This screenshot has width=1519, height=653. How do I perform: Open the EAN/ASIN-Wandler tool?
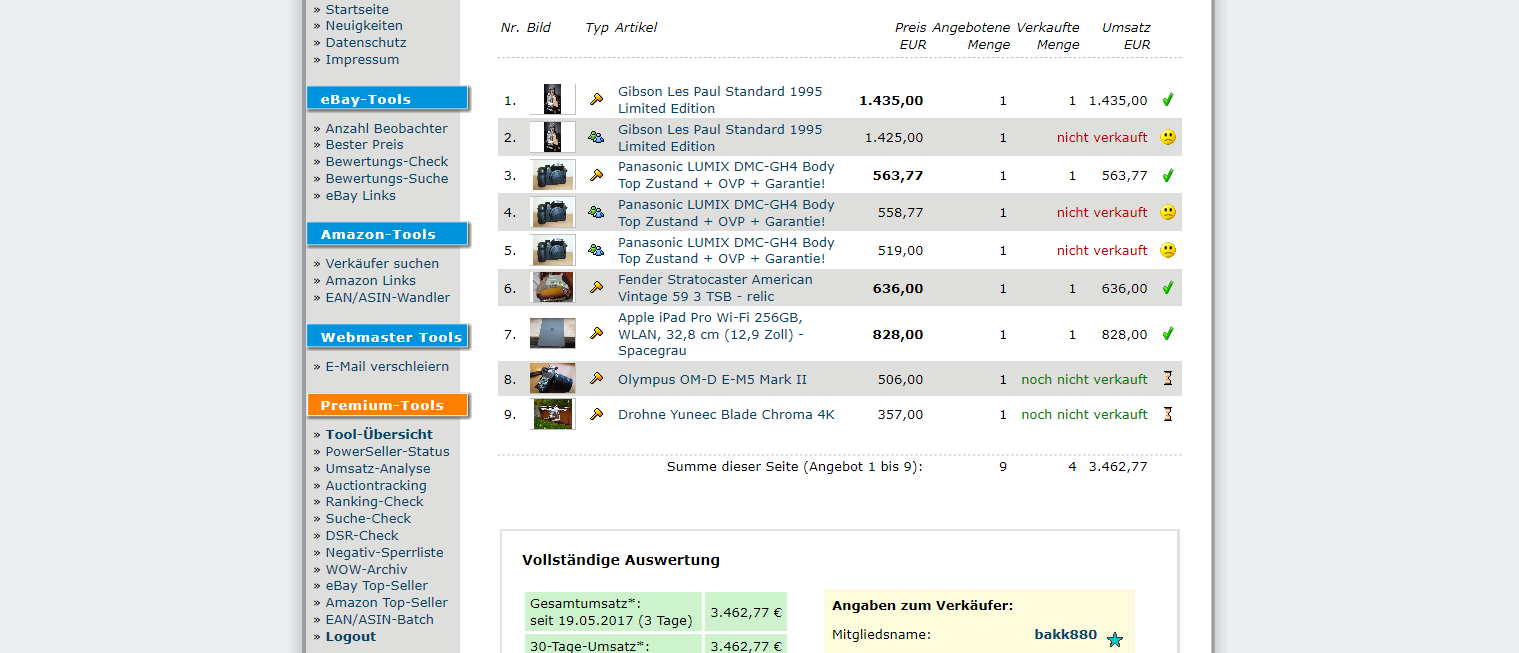[388, 298]
